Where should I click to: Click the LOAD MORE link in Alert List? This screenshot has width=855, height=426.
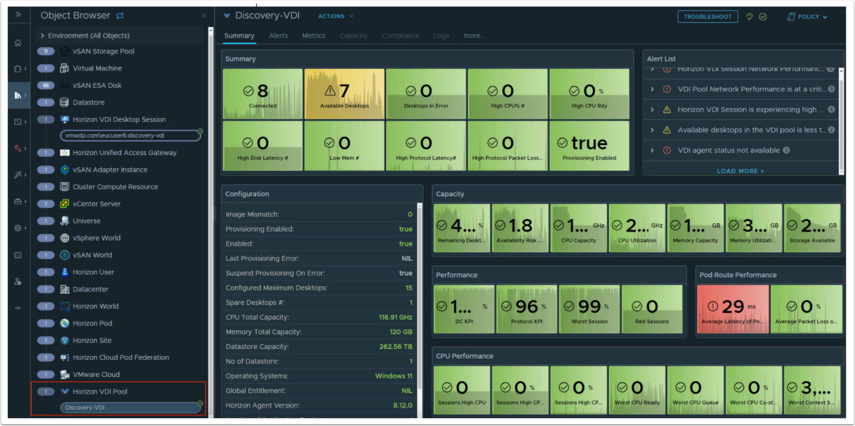pos(740,171)
